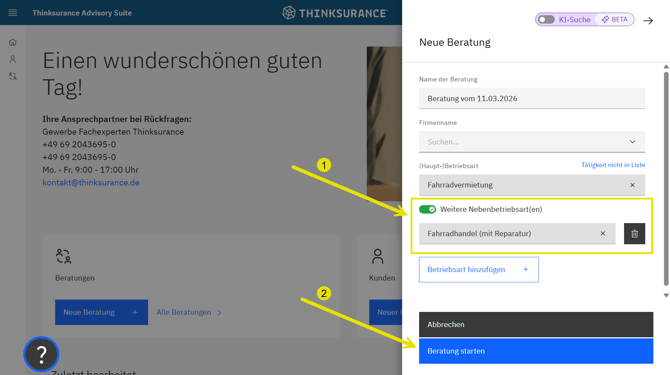
Task: Click the Neue Beratung panel heading
Action: click(x=455, y=42)
